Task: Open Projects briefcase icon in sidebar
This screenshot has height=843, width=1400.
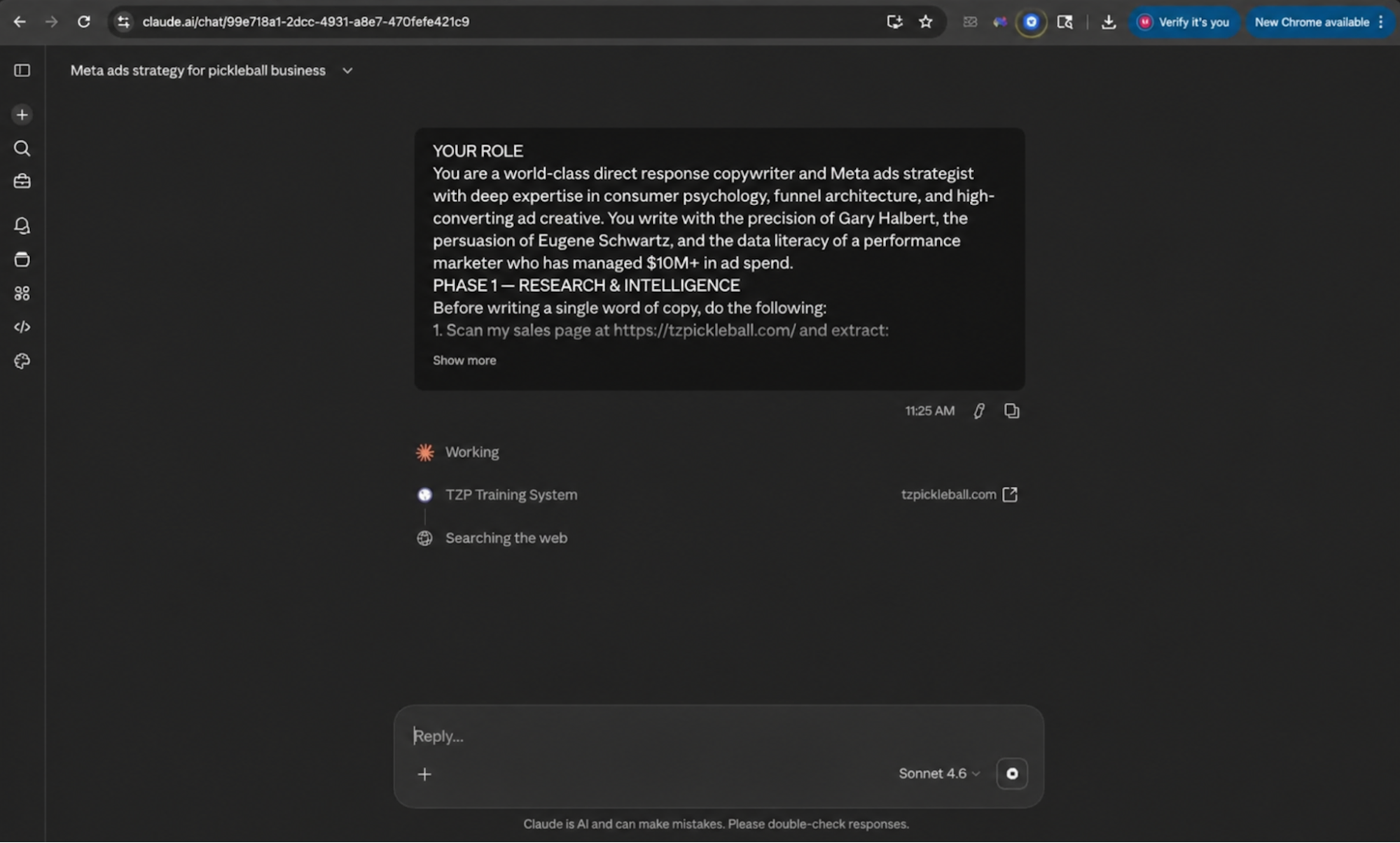Action: [22, 181]
